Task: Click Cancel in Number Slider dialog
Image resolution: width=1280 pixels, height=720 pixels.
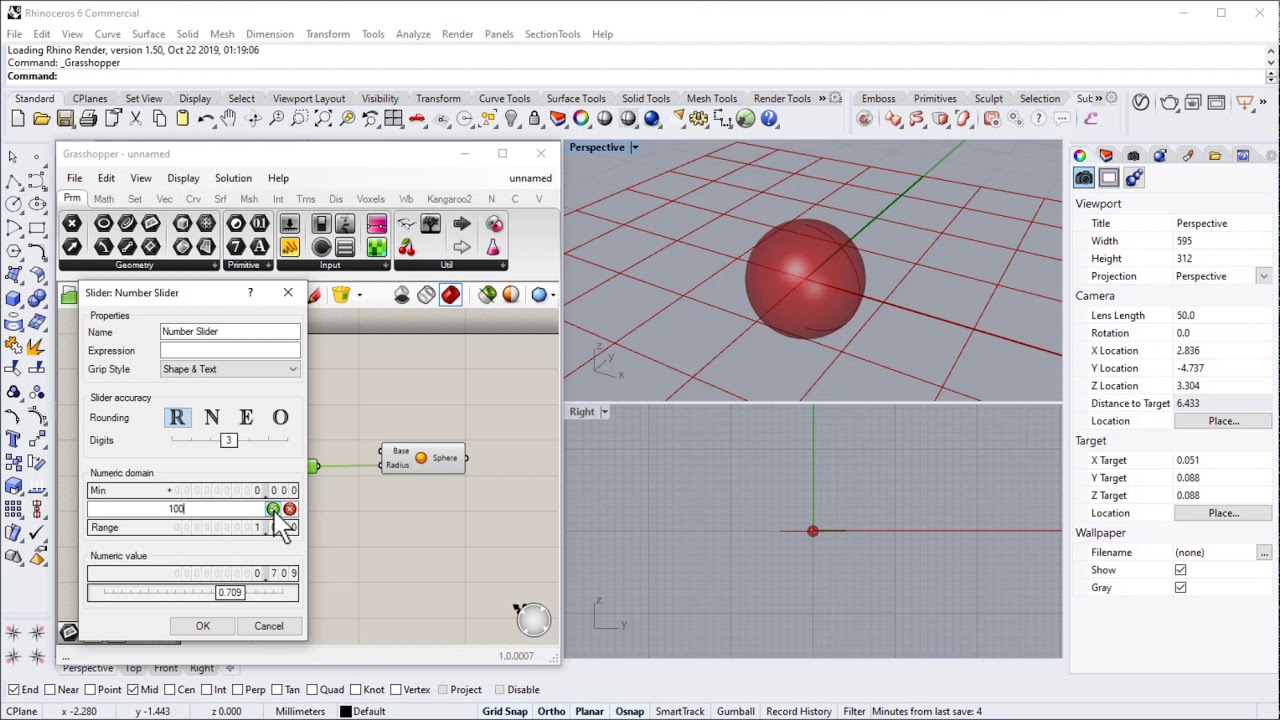Action: [x=268, y=626]
